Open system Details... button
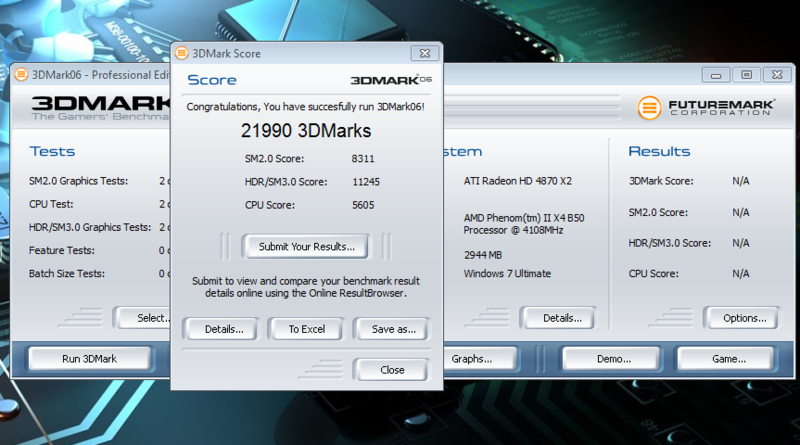Image resolution: width=800 pixels, height=445 pixels. coord(562,318)
